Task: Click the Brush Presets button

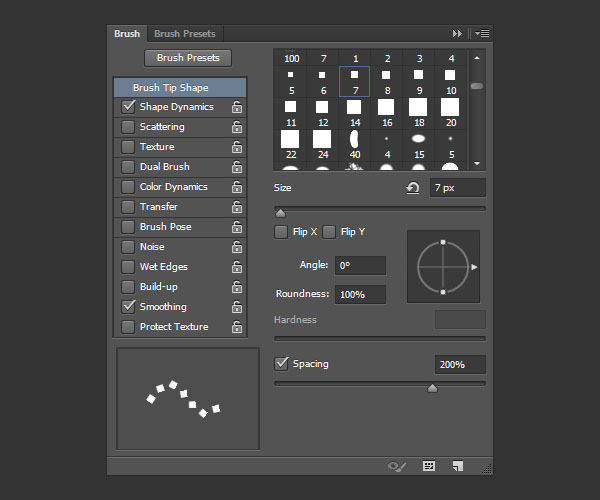Action: tap(188, 58)
